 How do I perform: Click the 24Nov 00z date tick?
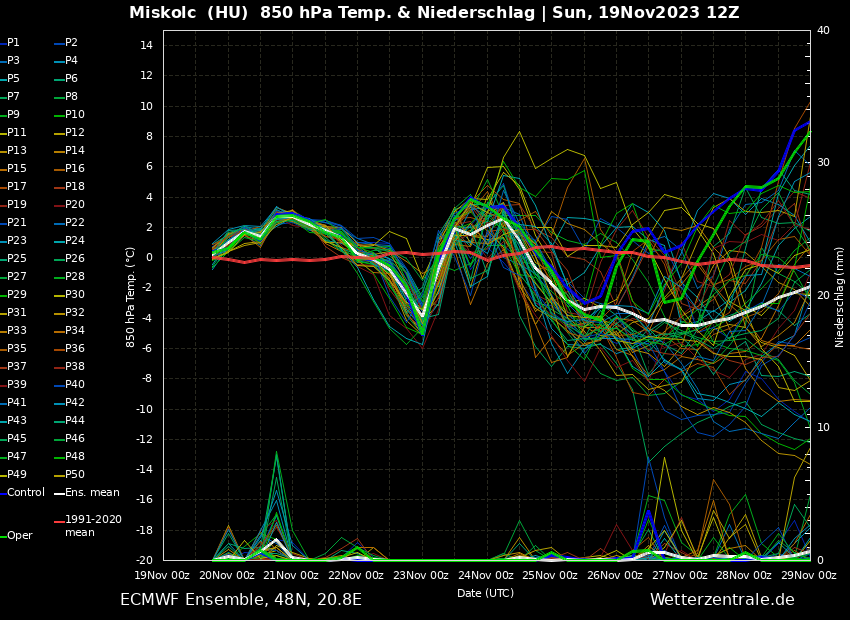tap(485, 575)
